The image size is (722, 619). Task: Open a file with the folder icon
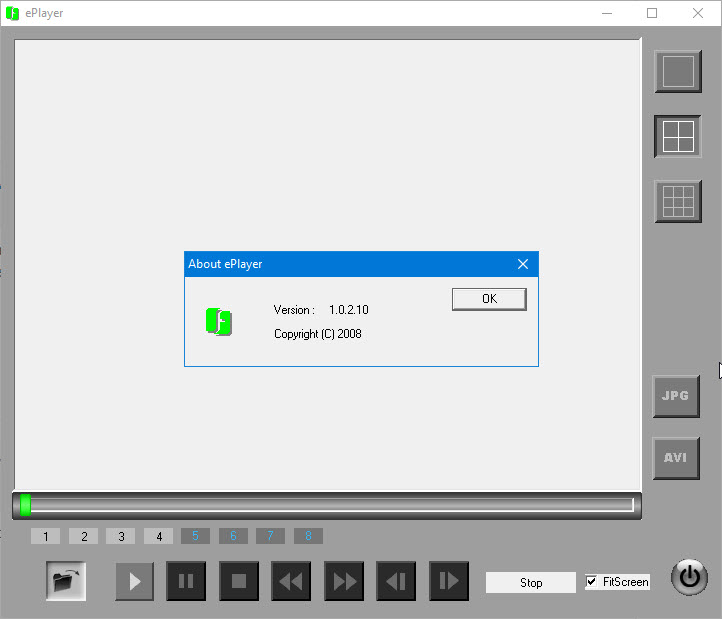tap(66, 581)
